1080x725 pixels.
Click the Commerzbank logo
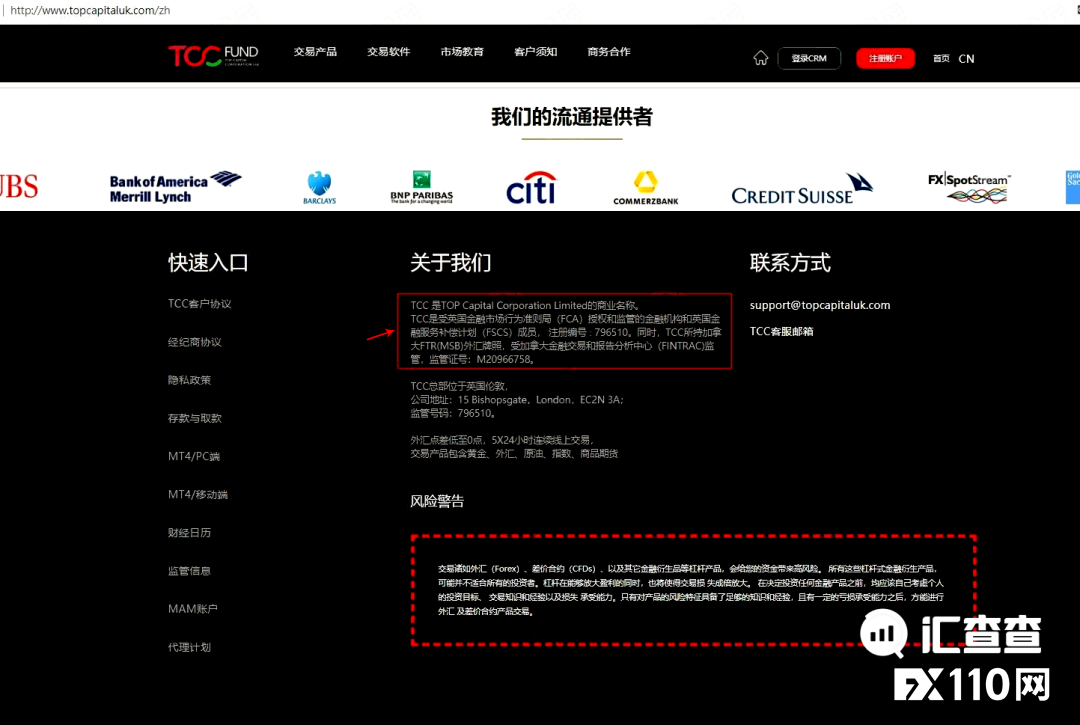pyautogui.click(x=645, y=187)
